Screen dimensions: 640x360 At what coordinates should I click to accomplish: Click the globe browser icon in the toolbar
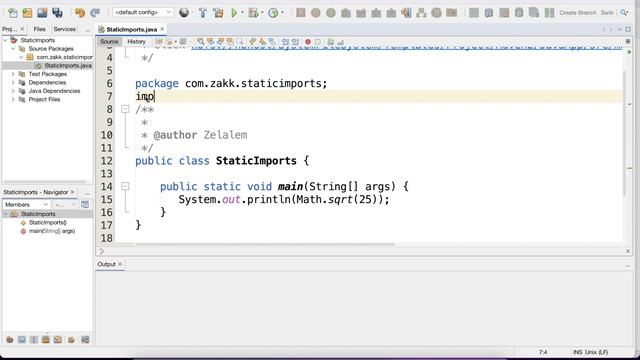[184, 13]
